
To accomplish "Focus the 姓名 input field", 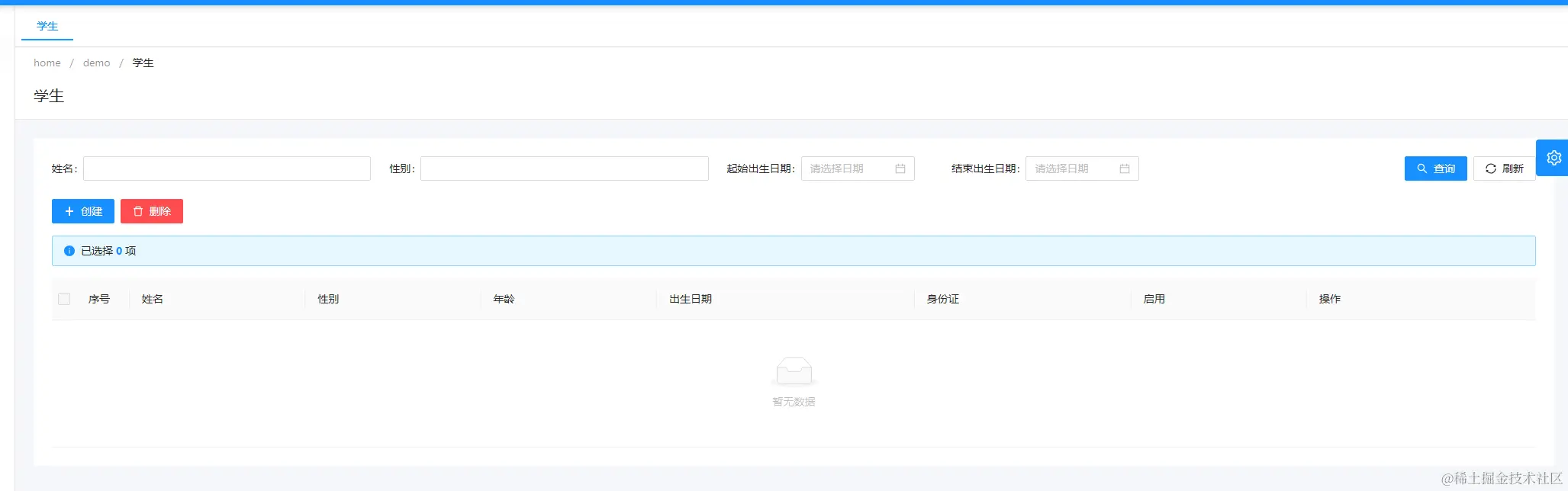I will coord(227,168).
